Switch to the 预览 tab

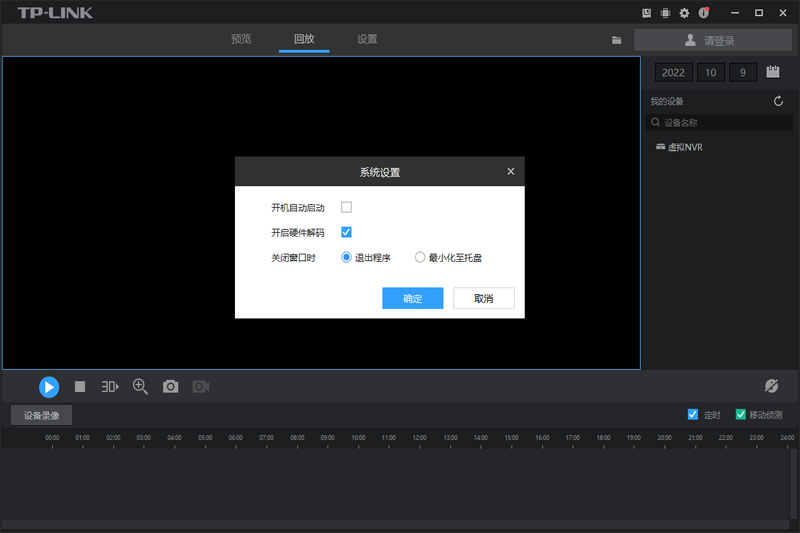point(241,39)
